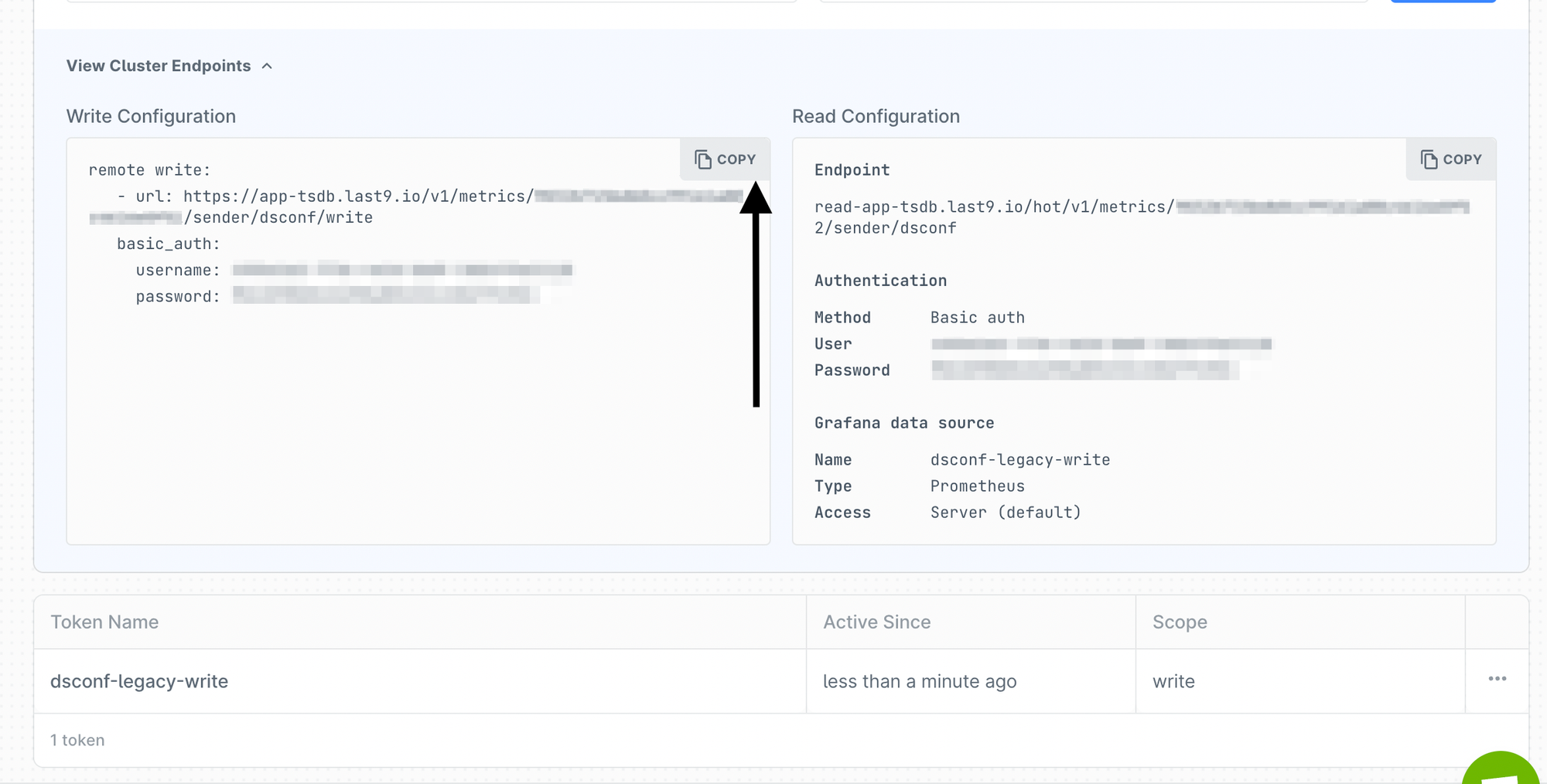
Task: Click the Read Configuration heading
Action: pos(876,116)
